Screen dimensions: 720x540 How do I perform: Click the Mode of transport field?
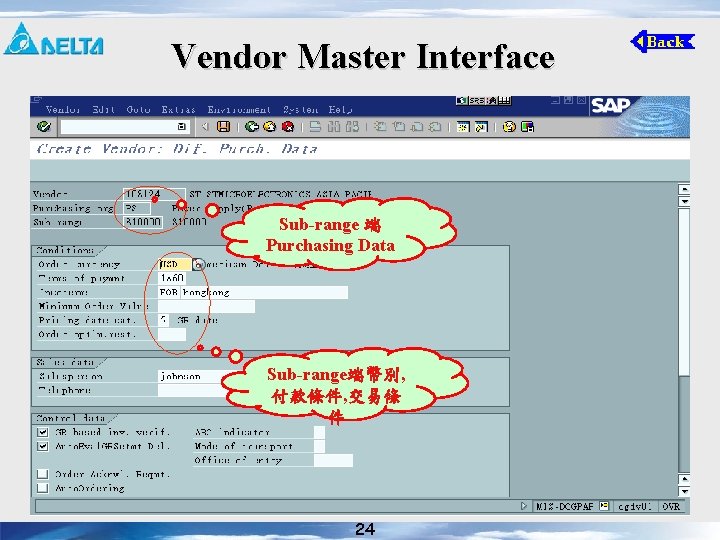coord(319,446)
